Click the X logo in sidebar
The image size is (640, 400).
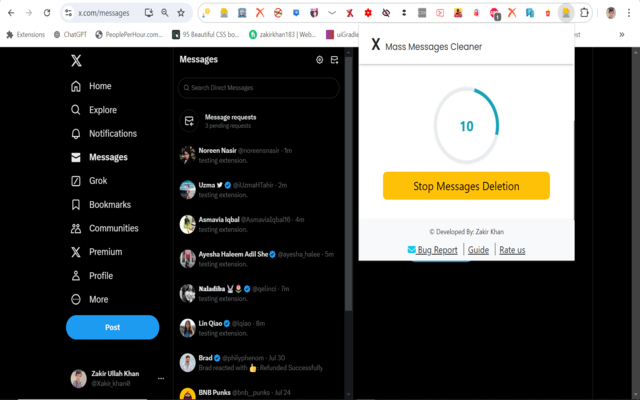click(x=76, y=61)
